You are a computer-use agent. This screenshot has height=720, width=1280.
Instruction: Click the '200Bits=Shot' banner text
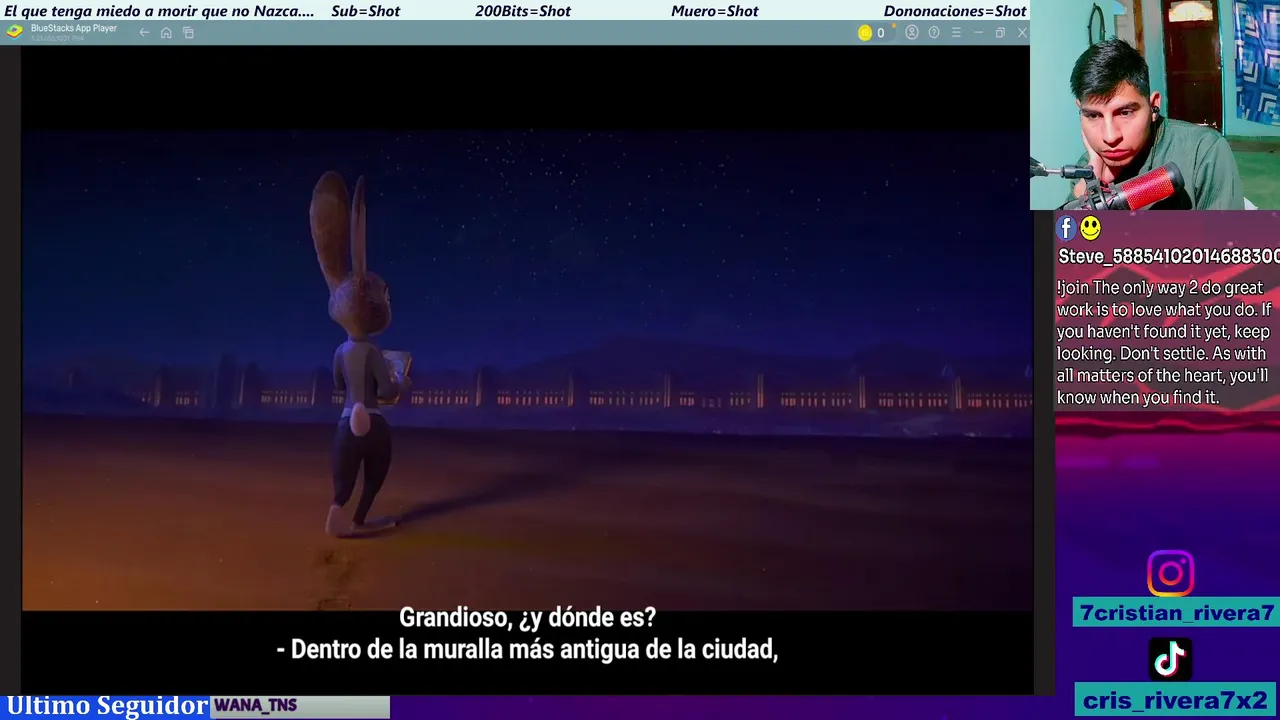[x=522, y=11]
